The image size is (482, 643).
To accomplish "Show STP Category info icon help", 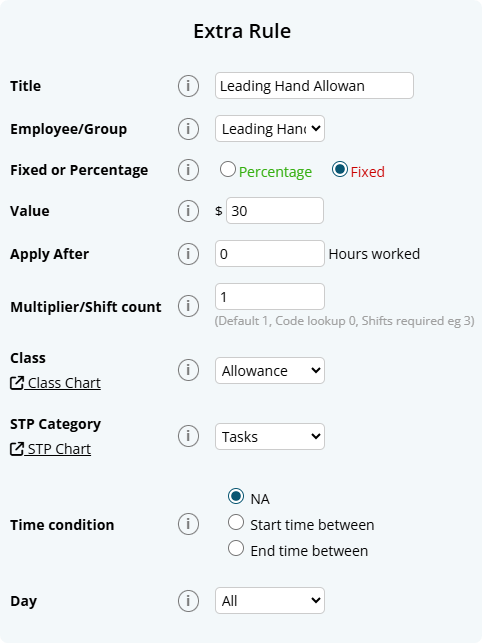I will click(x=188, y=436).
